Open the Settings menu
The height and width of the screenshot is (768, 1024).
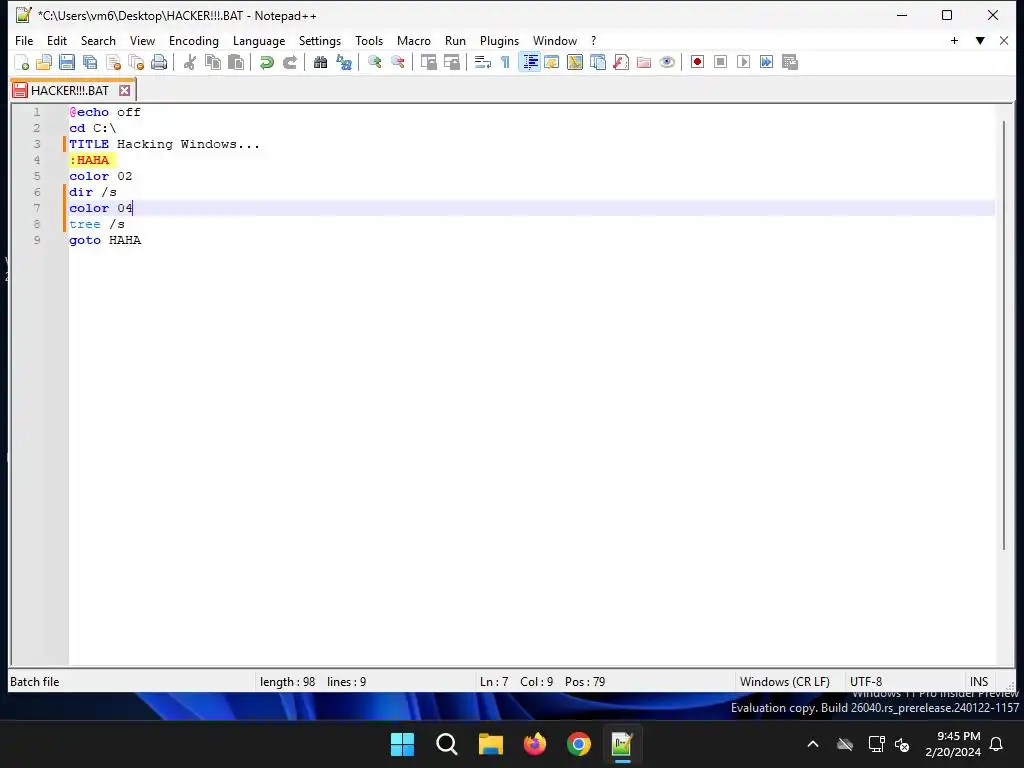click(320, 40)
